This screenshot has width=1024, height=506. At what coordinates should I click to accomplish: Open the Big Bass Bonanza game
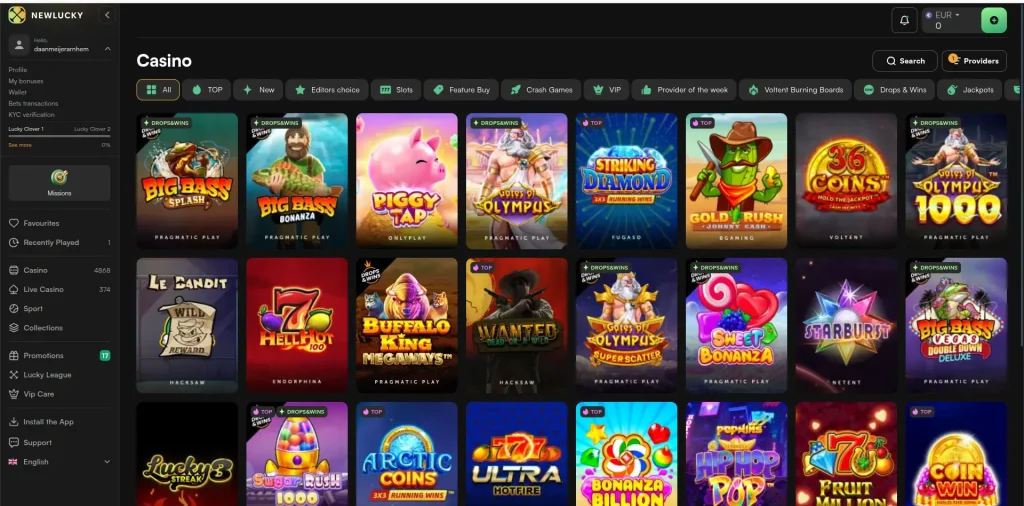click(296, 181)
